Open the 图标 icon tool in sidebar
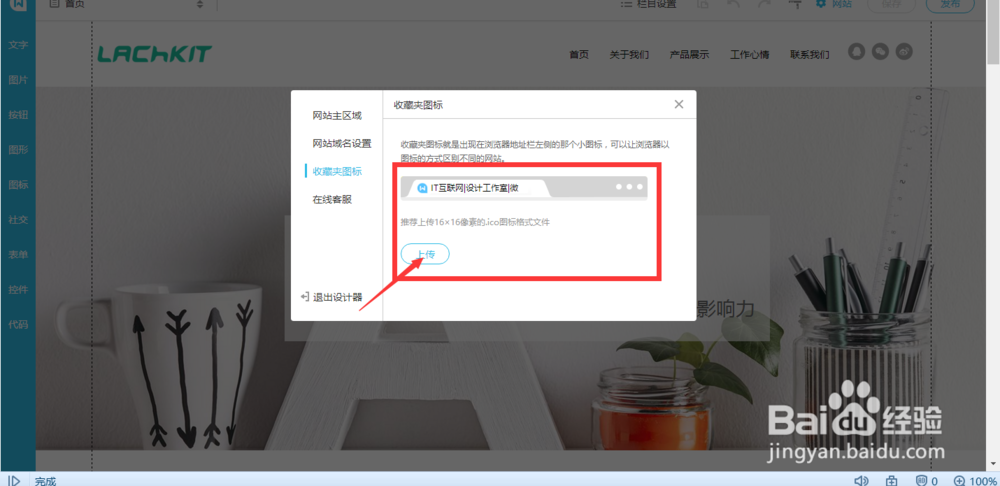The height and width of the screenshot is (486, 1000). (x=18, y=185)
